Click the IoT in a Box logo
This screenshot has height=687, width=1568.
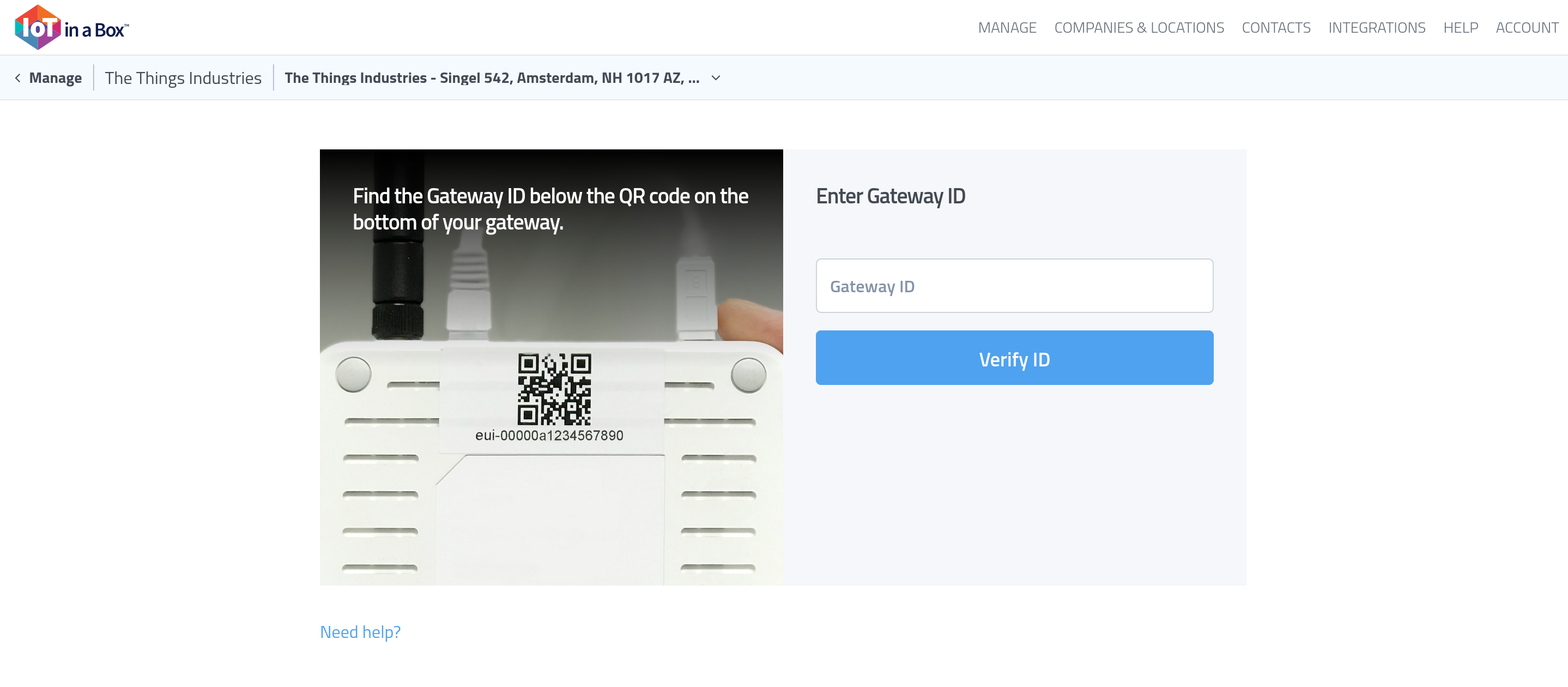71,27
